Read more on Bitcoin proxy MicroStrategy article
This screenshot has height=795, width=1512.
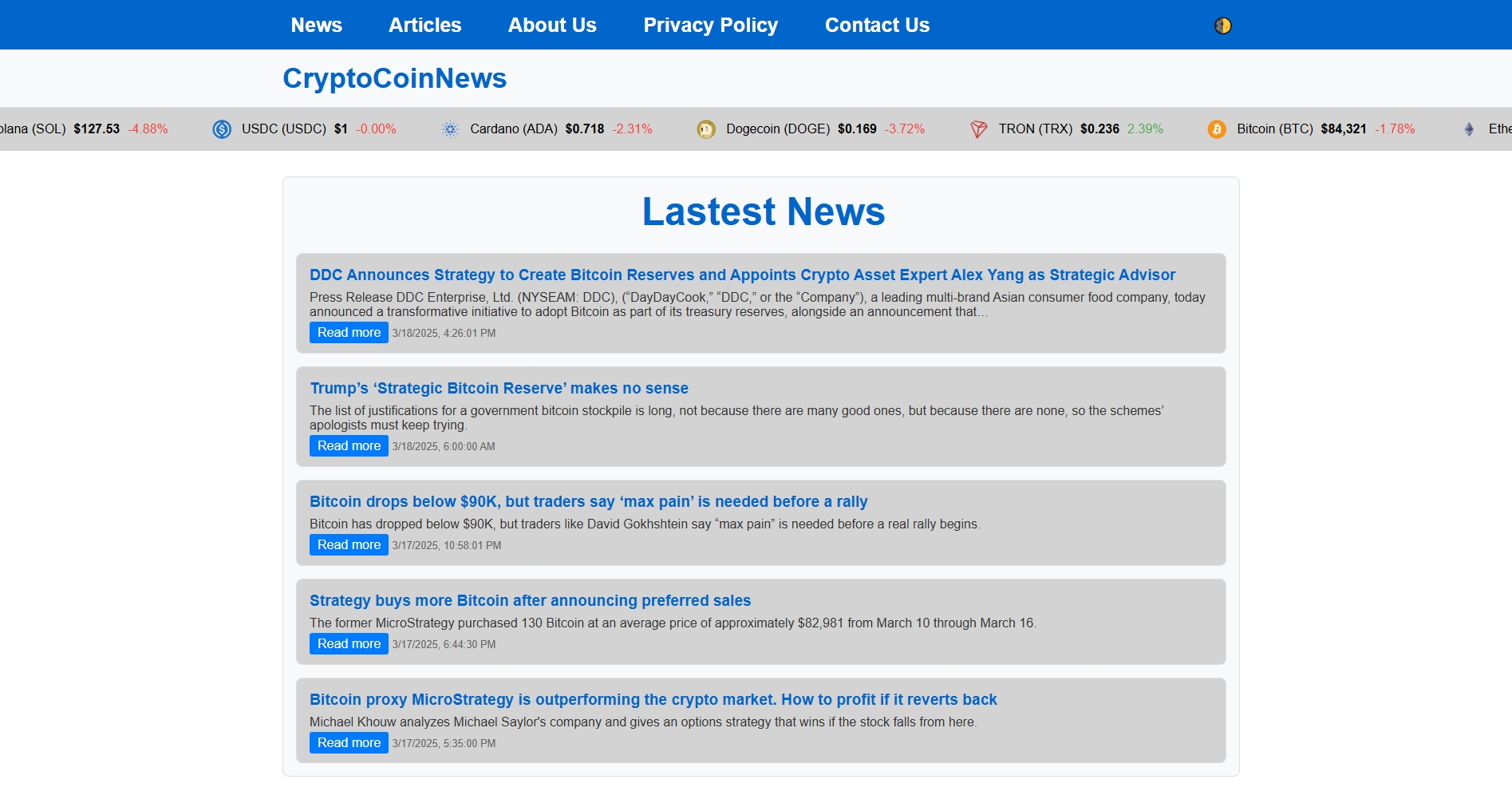349,743
